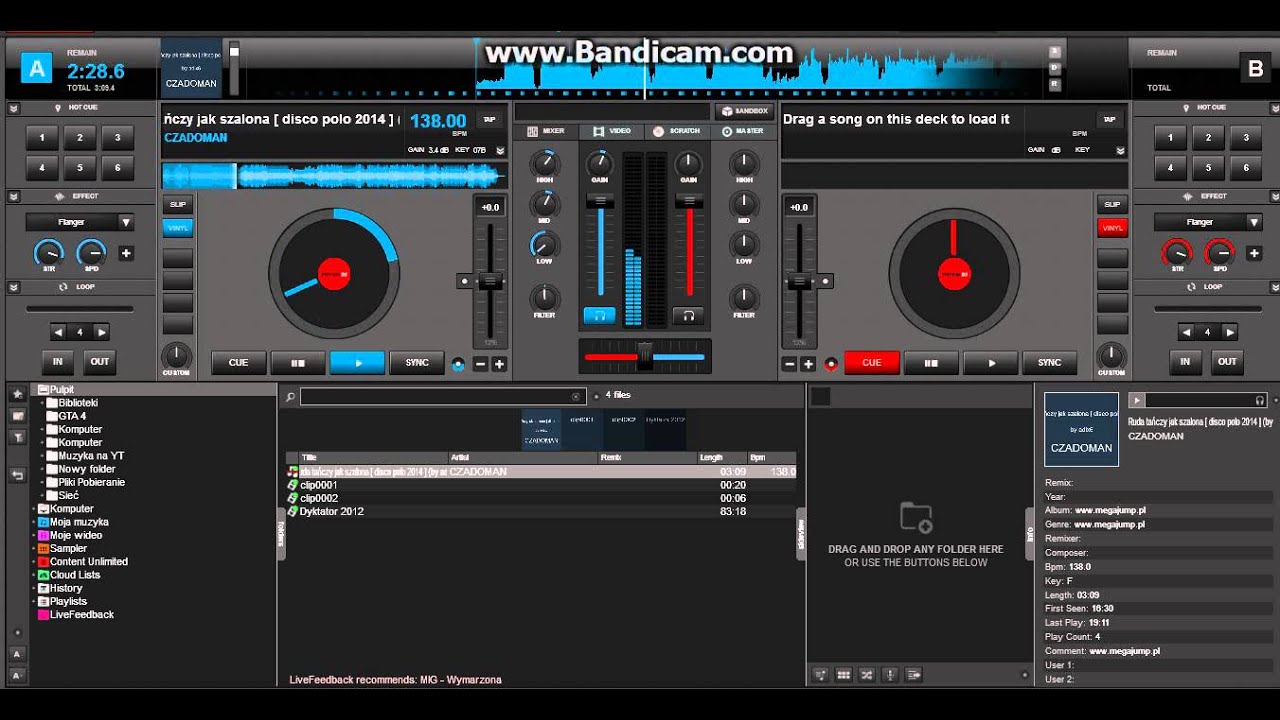1280x720 pixels.
Task: Click deck B pitch slider handle
Action: 799,282
